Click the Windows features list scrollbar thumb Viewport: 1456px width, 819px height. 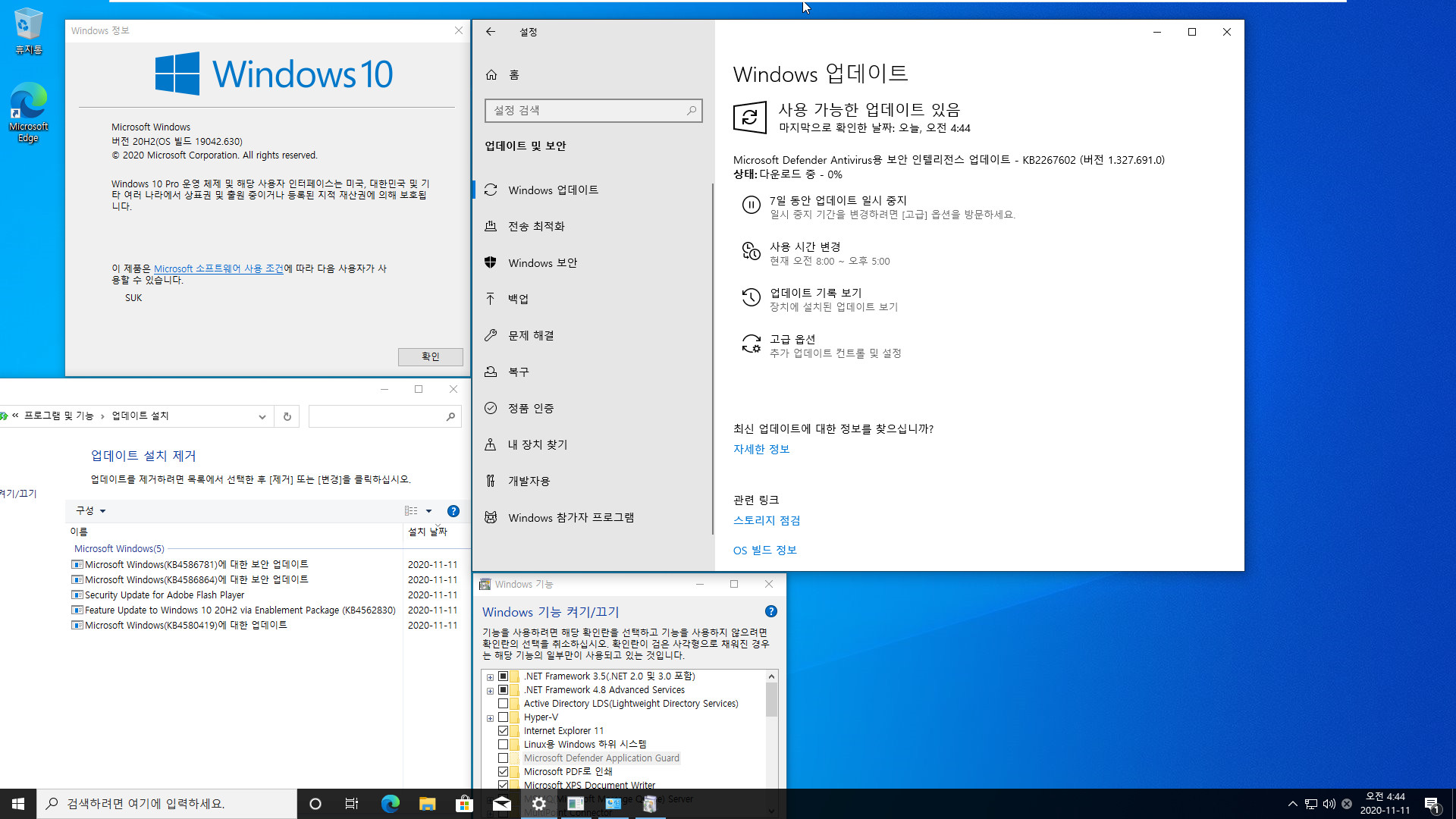771,700
